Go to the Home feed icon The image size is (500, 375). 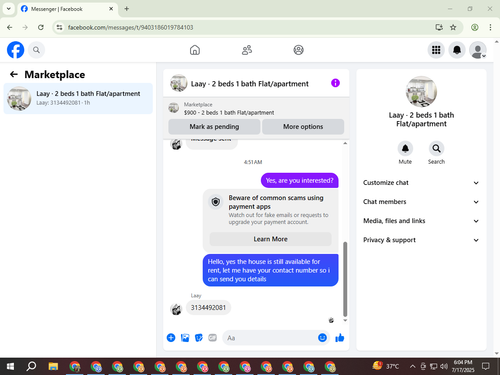coord(195,50)
